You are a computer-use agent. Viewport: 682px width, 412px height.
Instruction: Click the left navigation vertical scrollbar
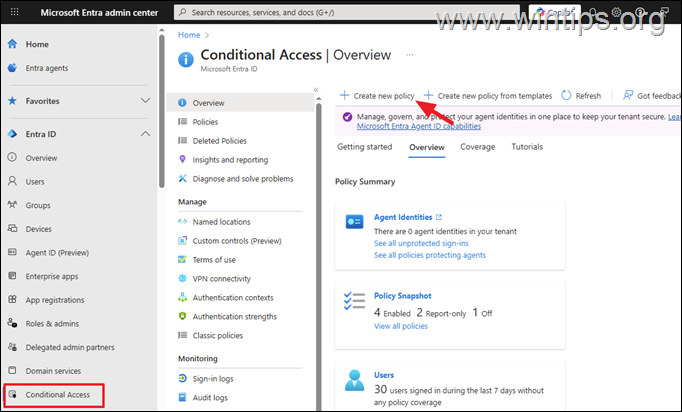162,111
